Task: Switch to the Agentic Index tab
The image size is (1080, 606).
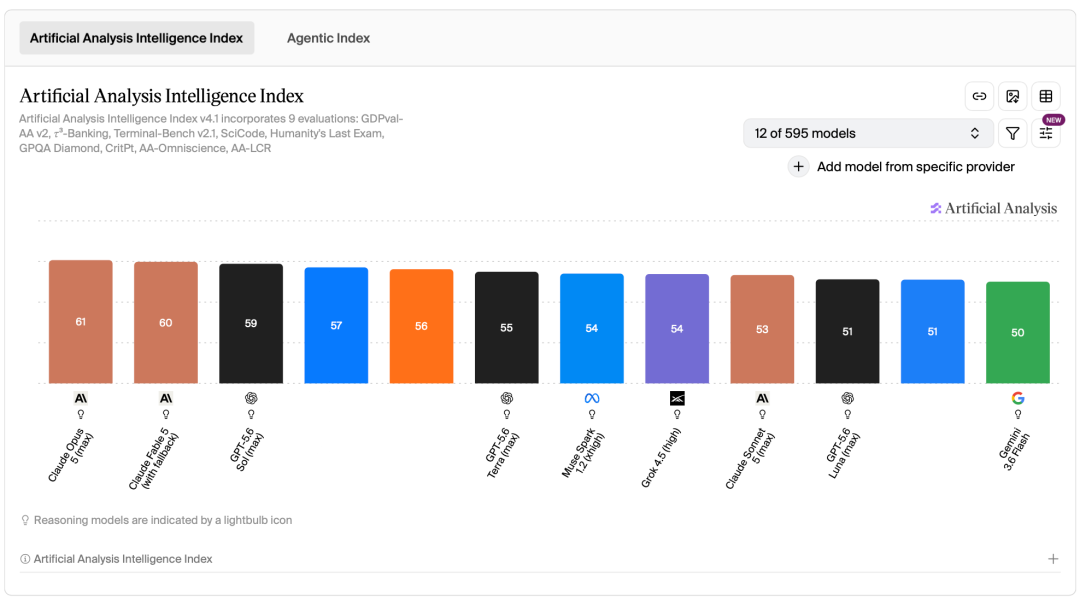Action: pos(329,38)
